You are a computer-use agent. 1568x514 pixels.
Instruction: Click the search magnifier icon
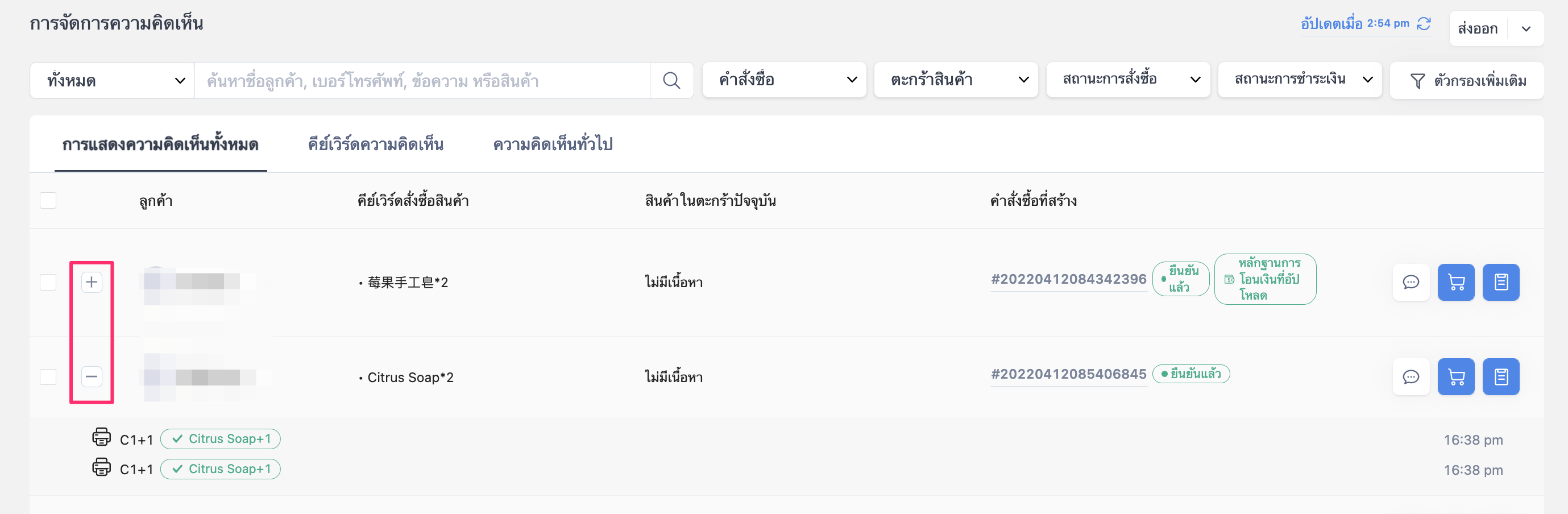pos(671,80)
